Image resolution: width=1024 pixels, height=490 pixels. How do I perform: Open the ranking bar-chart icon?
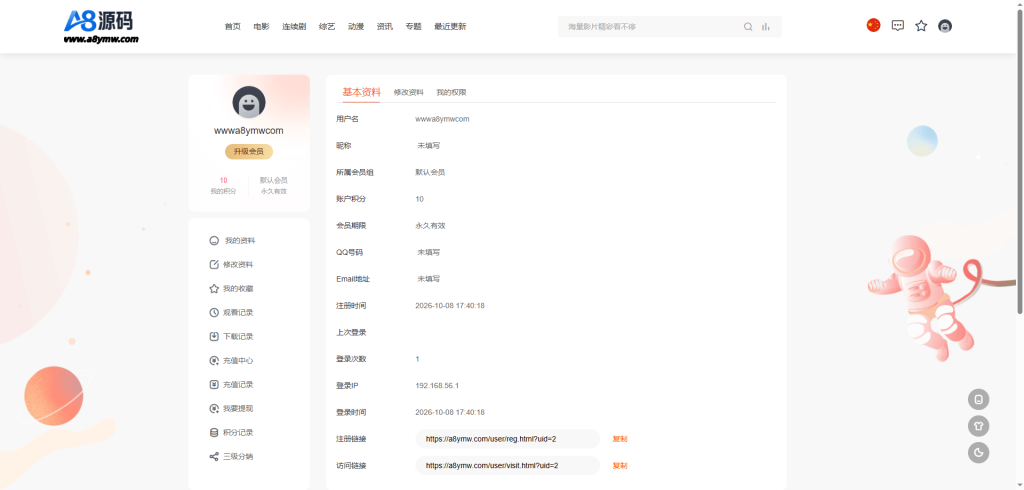(765, 27)
